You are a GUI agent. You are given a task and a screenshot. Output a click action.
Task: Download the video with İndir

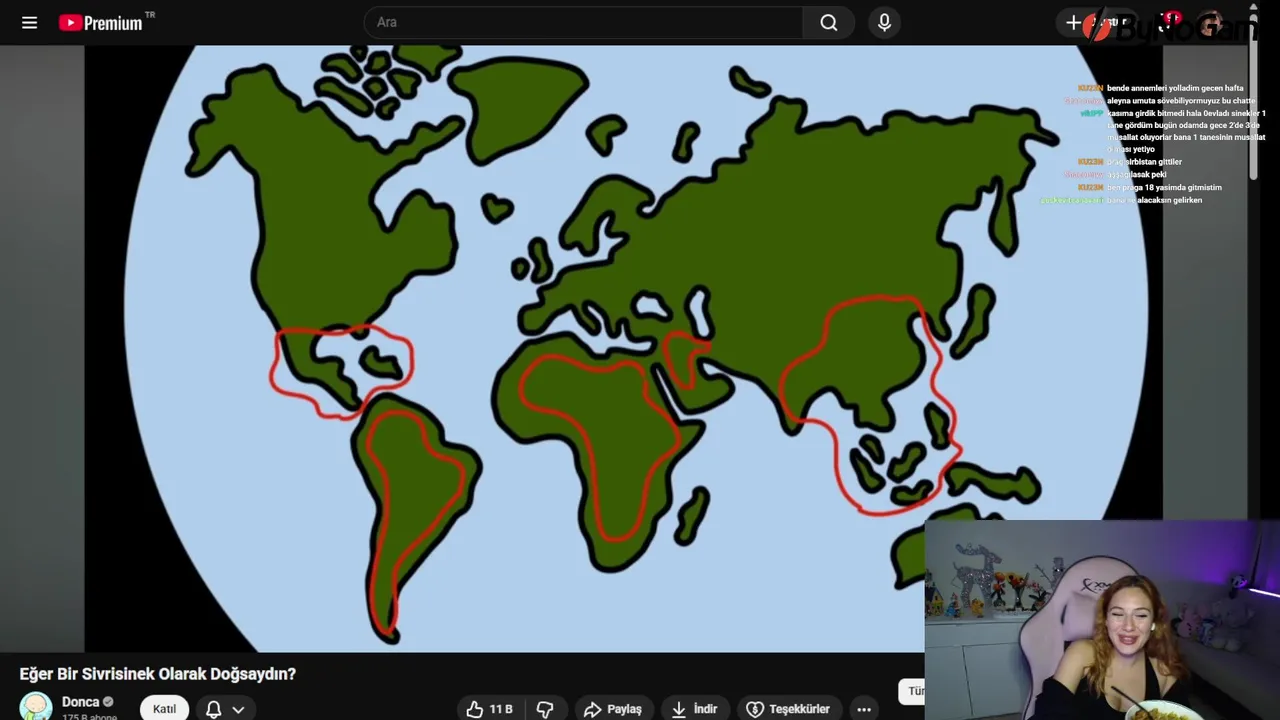pos(694,709)
